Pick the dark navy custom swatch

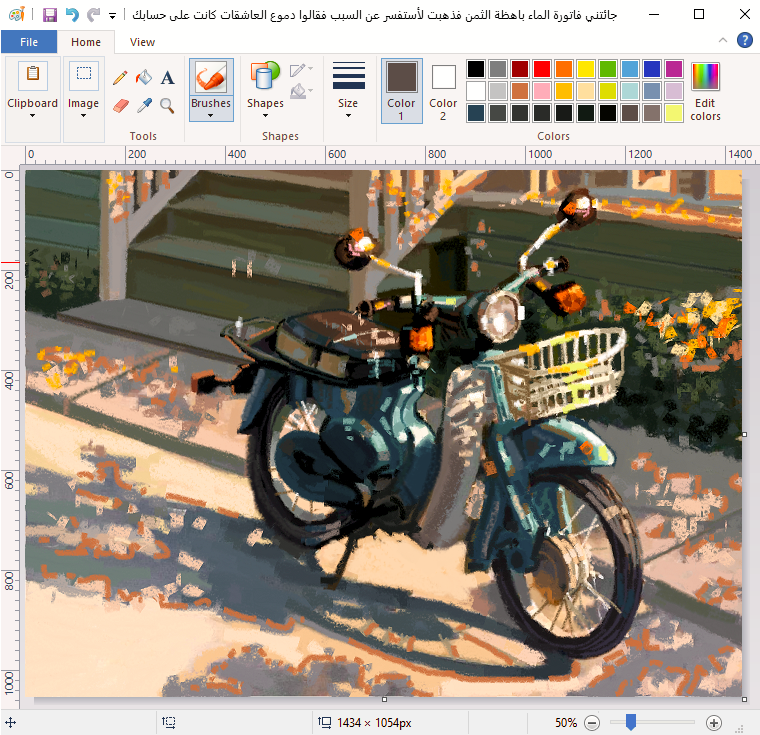pos(476,113)
